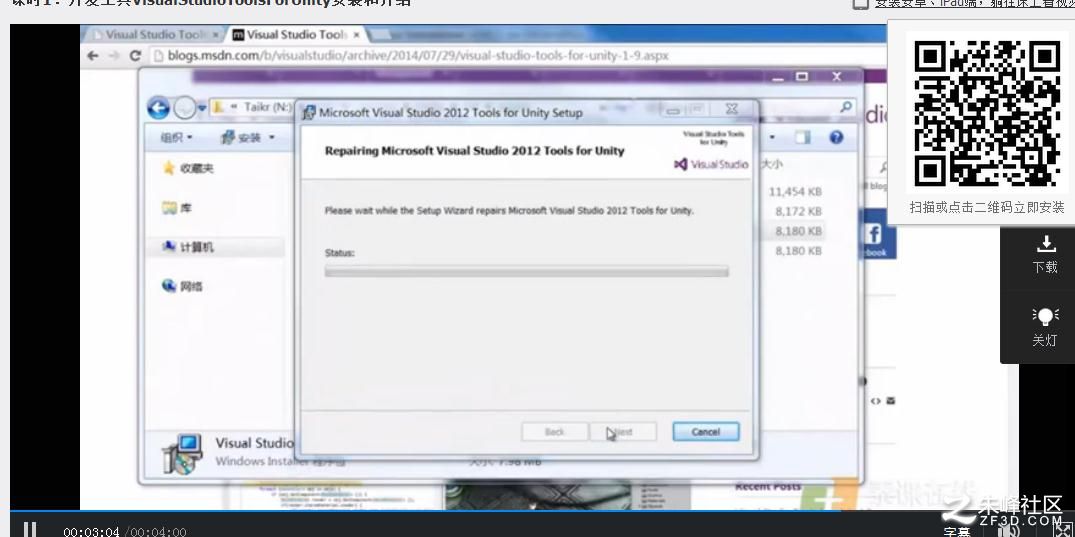The image size is (1075, 537).
Task: Select 收藏夹 favorites in Explorer sidebar
Action: pyautogui.click(x=189, y=168)
